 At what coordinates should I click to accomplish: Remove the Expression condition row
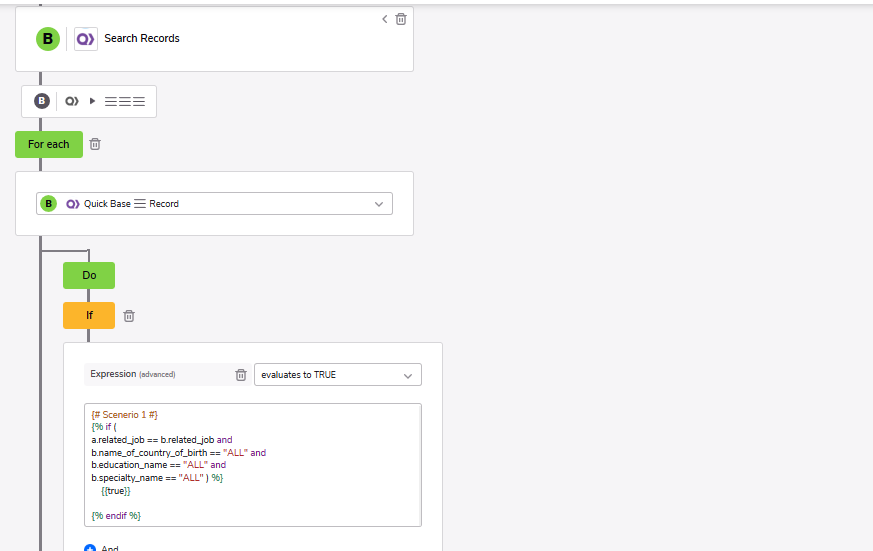241,375
